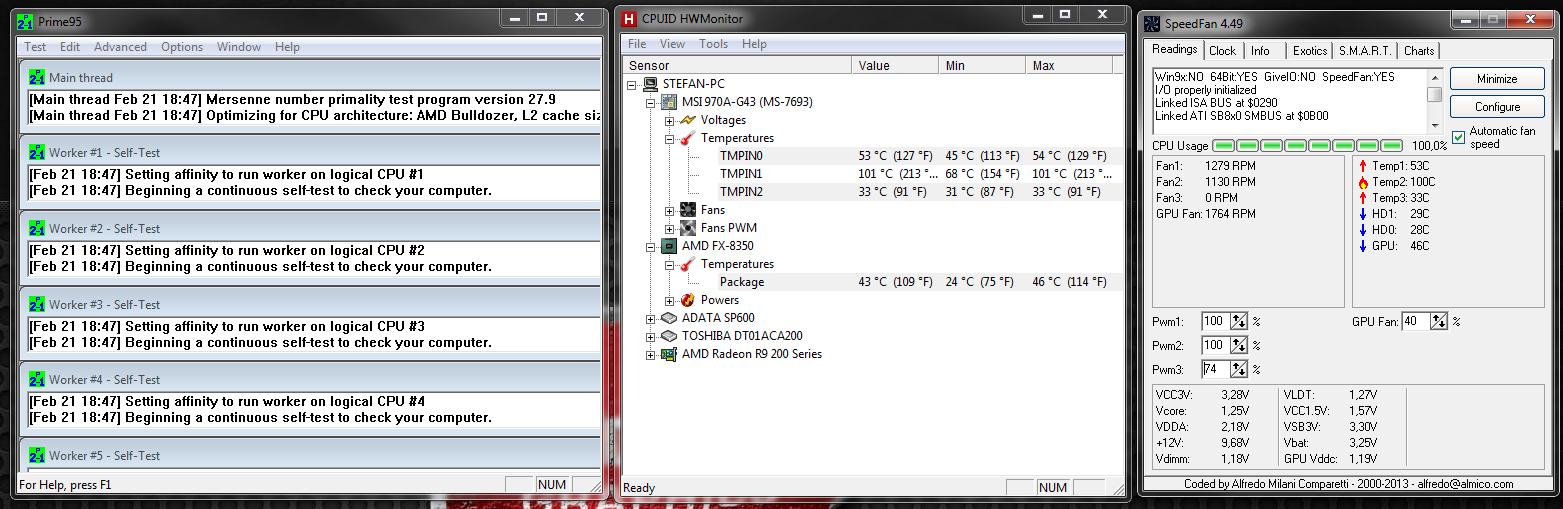Screen dimensions: 1563x509
Task: Click the Main thread window icon
Action: tap(37, 77)
